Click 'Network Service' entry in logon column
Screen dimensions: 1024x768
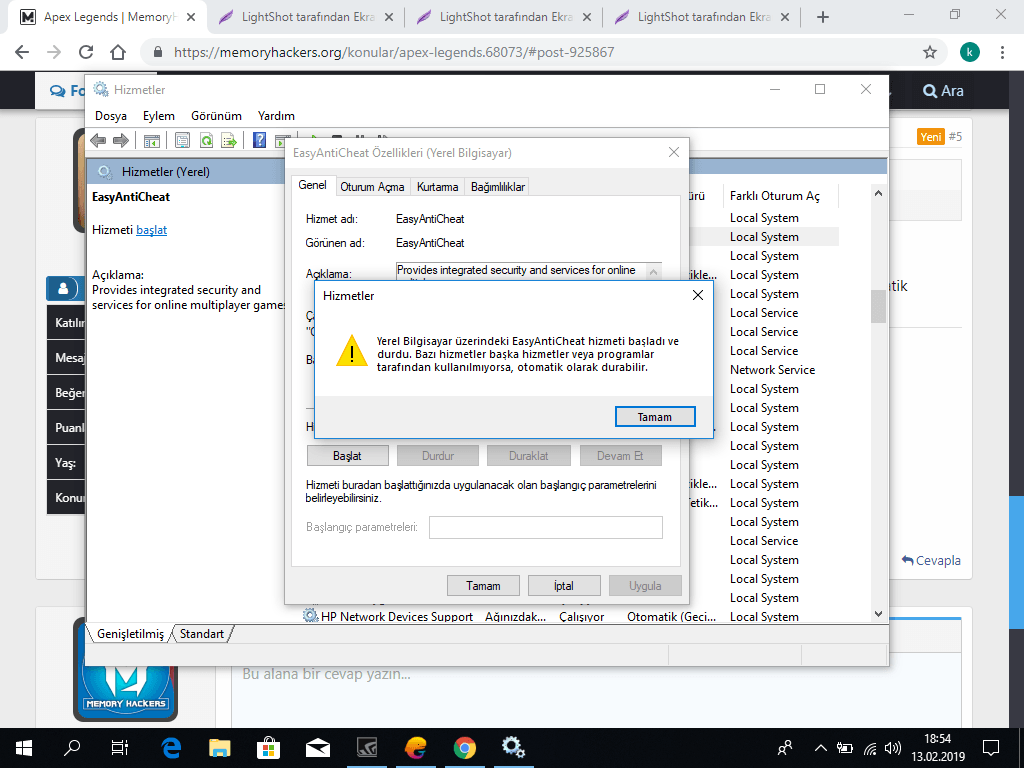pos(773,370)
